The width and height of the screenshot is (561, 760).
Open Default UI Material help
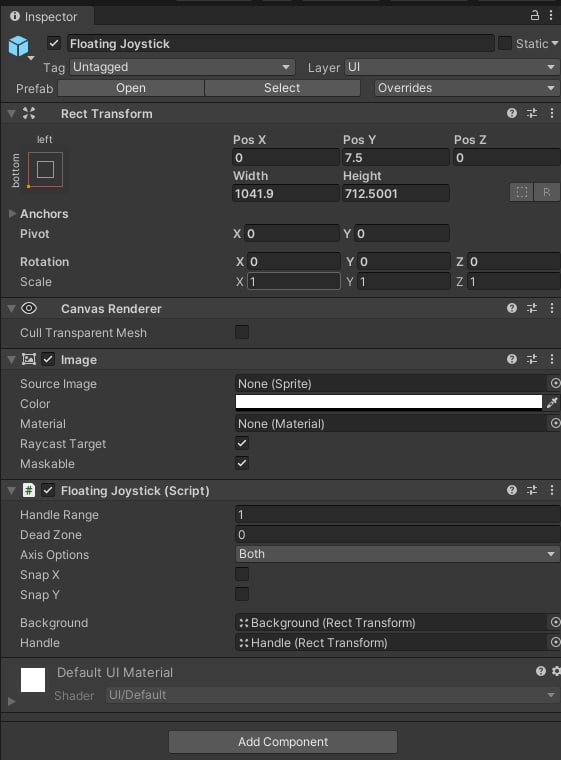pos(541,671)
